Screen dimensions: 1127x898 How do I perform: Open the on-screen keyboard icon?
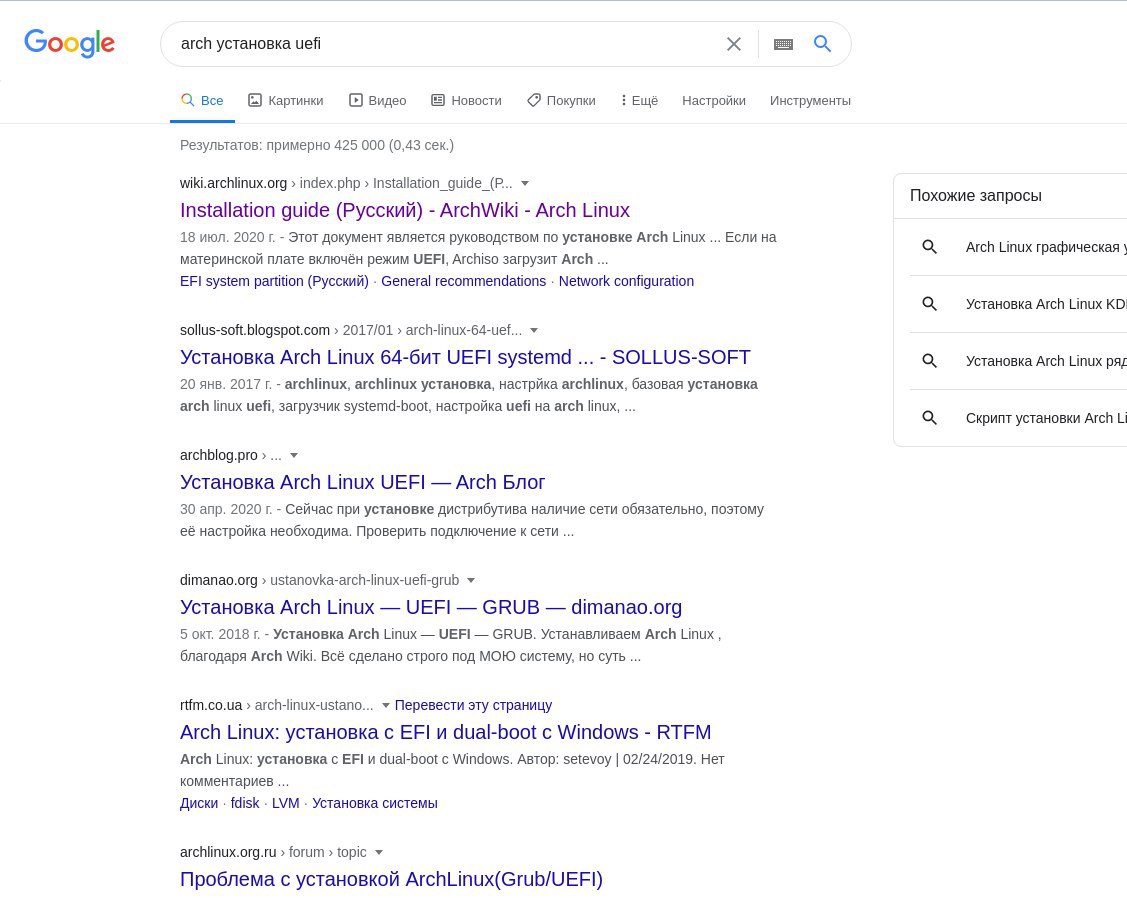[783, 44]
